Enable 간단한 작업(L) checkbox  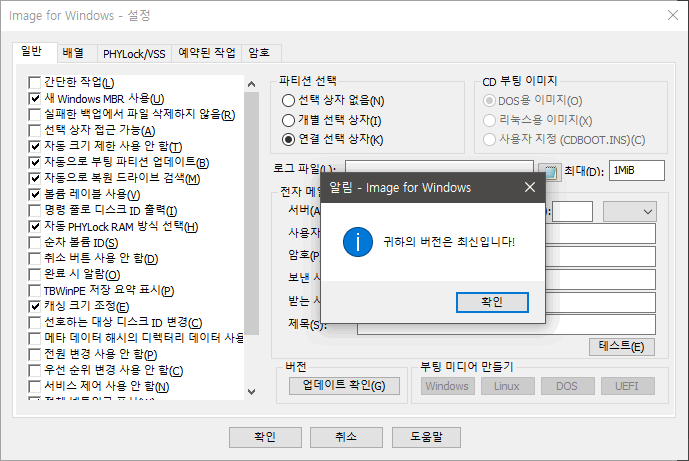click(x=34, y=83)
